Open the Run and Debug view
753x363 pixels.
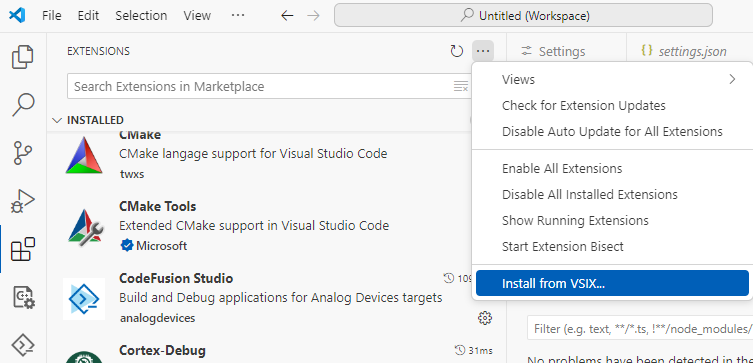[x=23, y=201]
